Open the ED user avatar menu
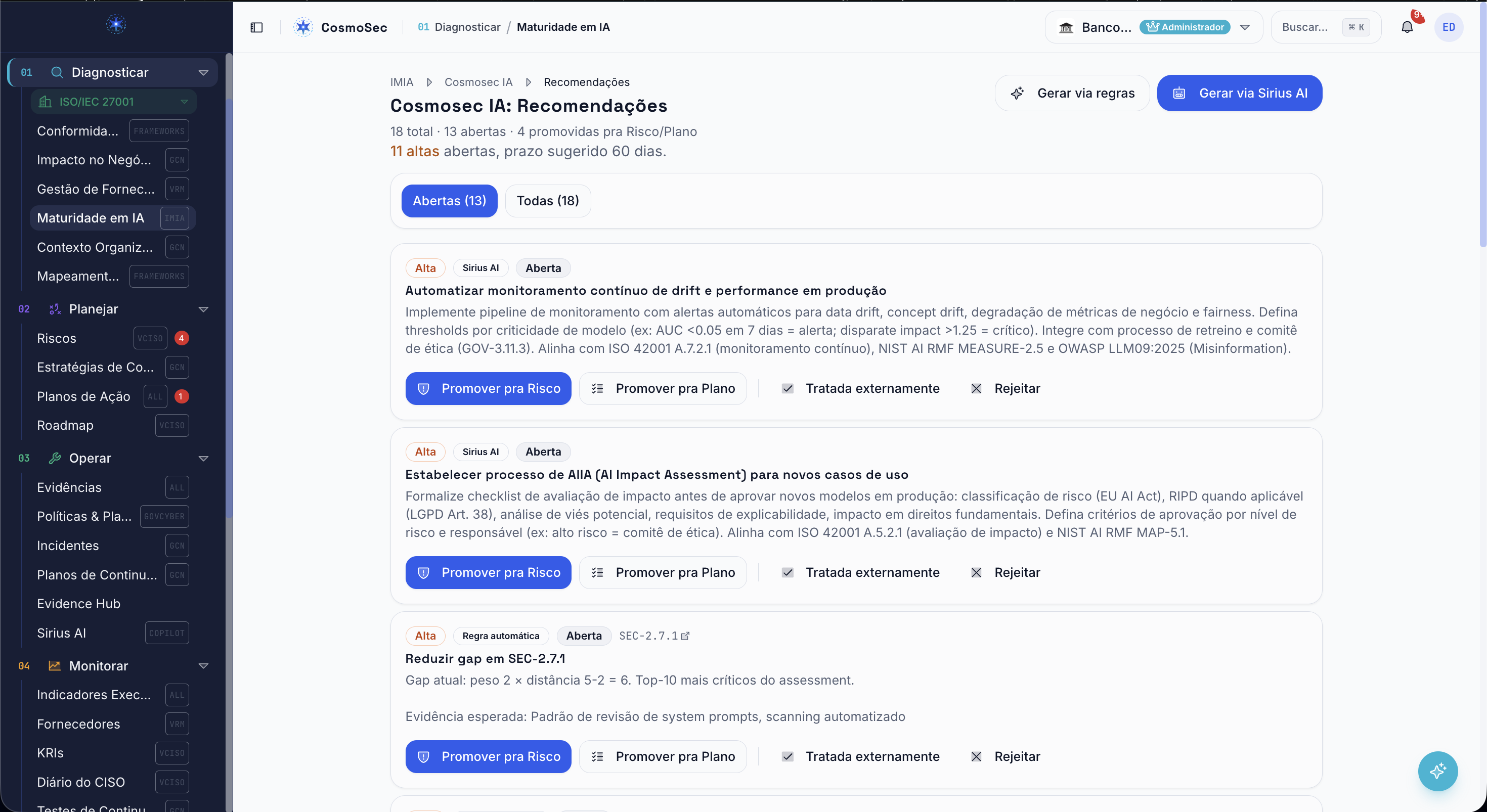 1449,27
